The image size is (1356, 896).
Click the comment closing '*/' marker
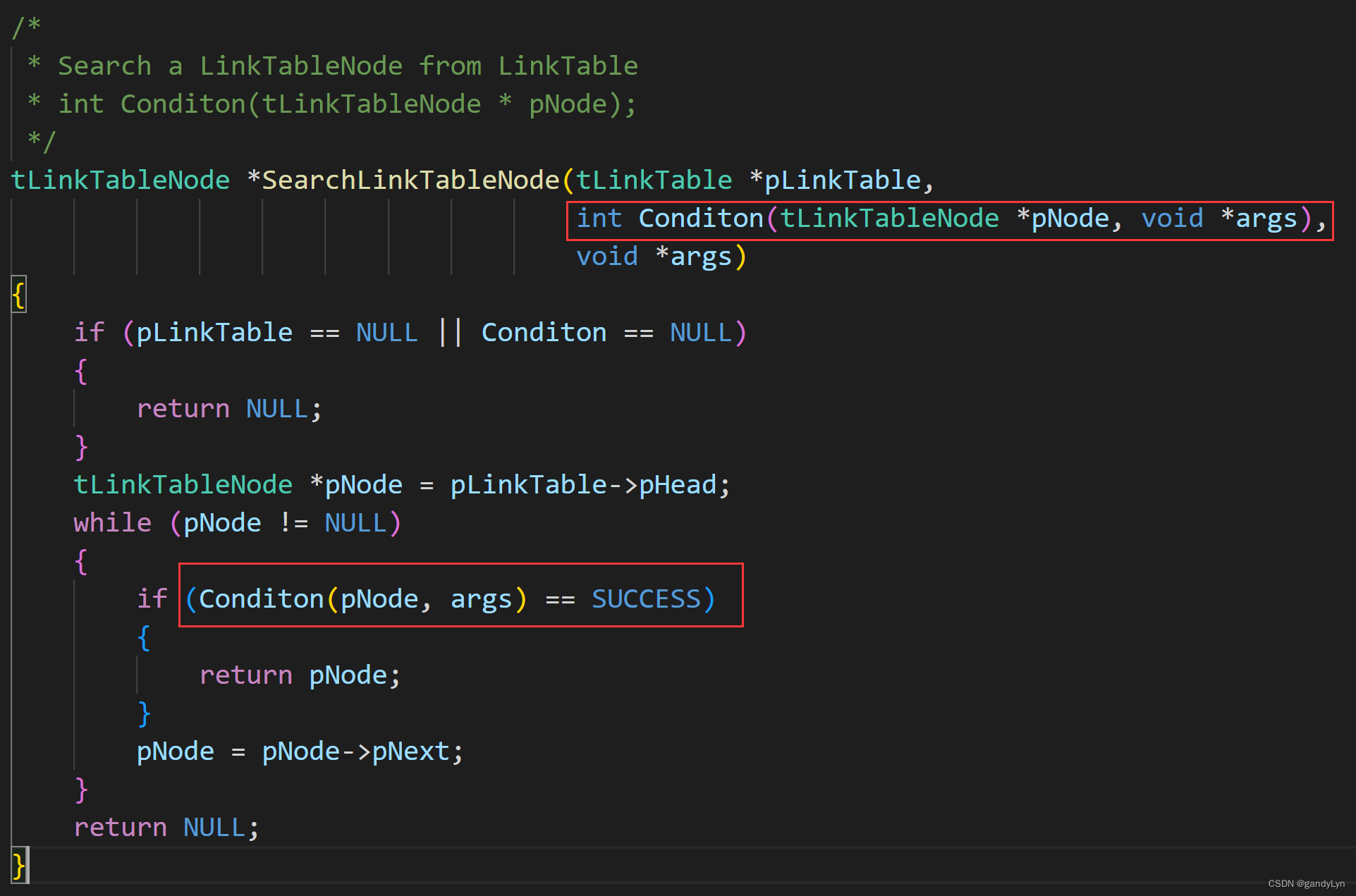(41, 141)
